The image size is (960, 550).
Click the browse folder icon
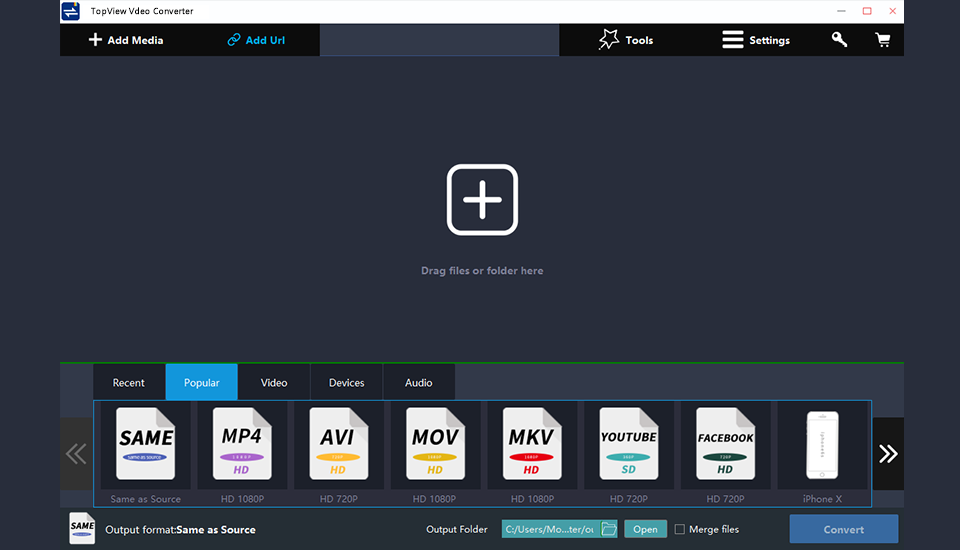click(609, 529)
